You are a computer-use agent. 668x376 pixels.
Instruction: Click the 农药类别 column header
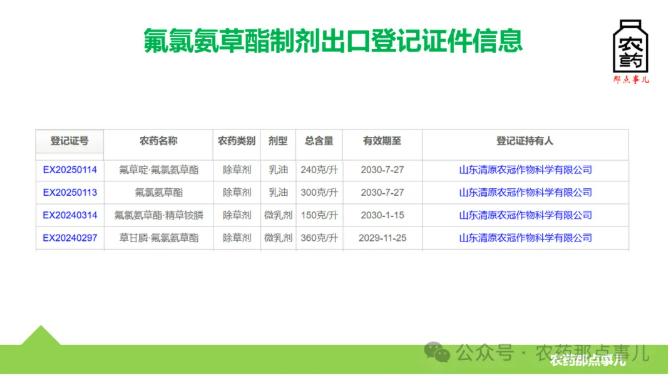pyautogui.click(x=236, y=141)
